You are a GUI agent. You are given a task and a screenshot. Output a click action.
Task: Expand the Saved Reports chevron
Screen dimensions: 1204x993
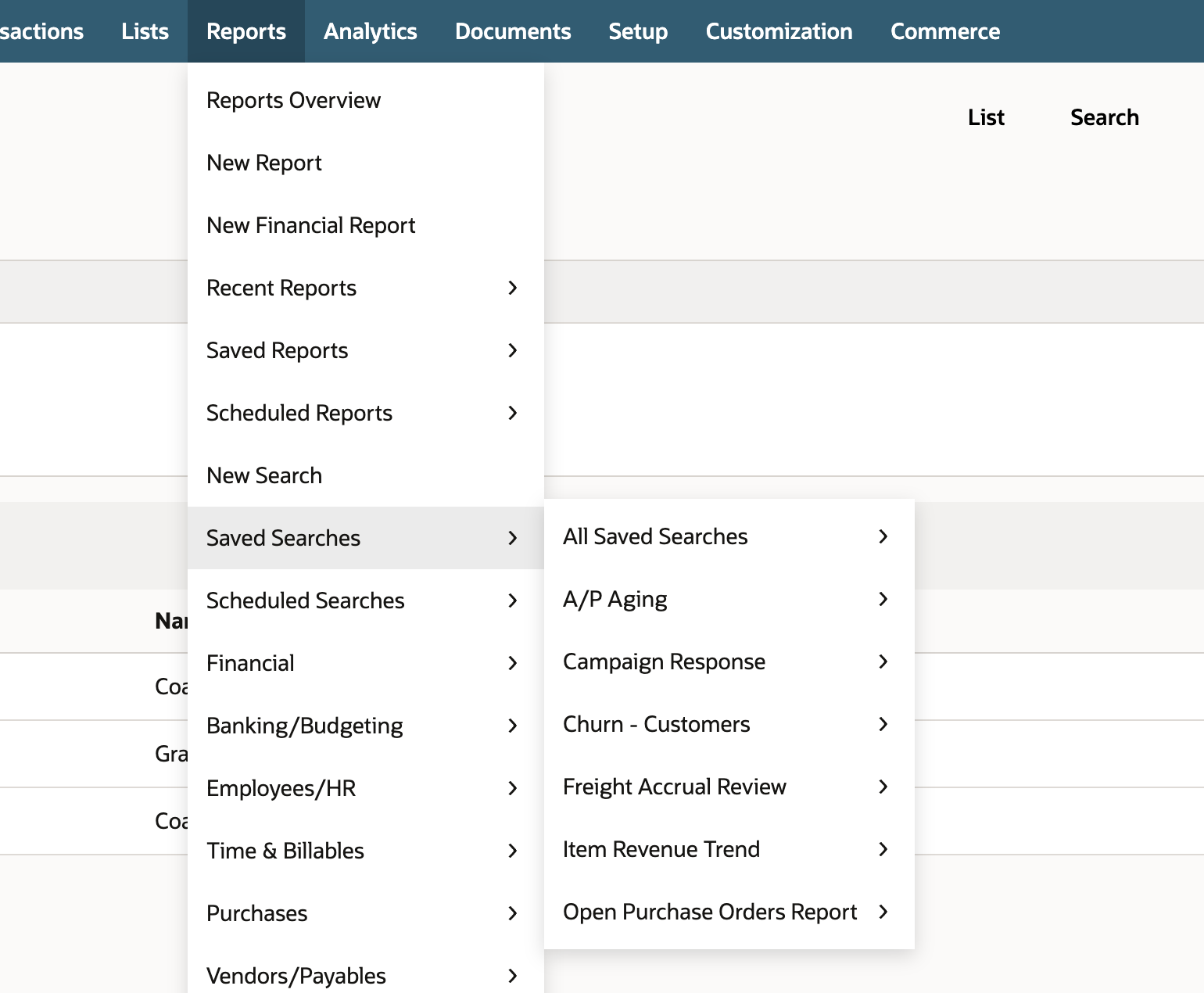(513, 350)
